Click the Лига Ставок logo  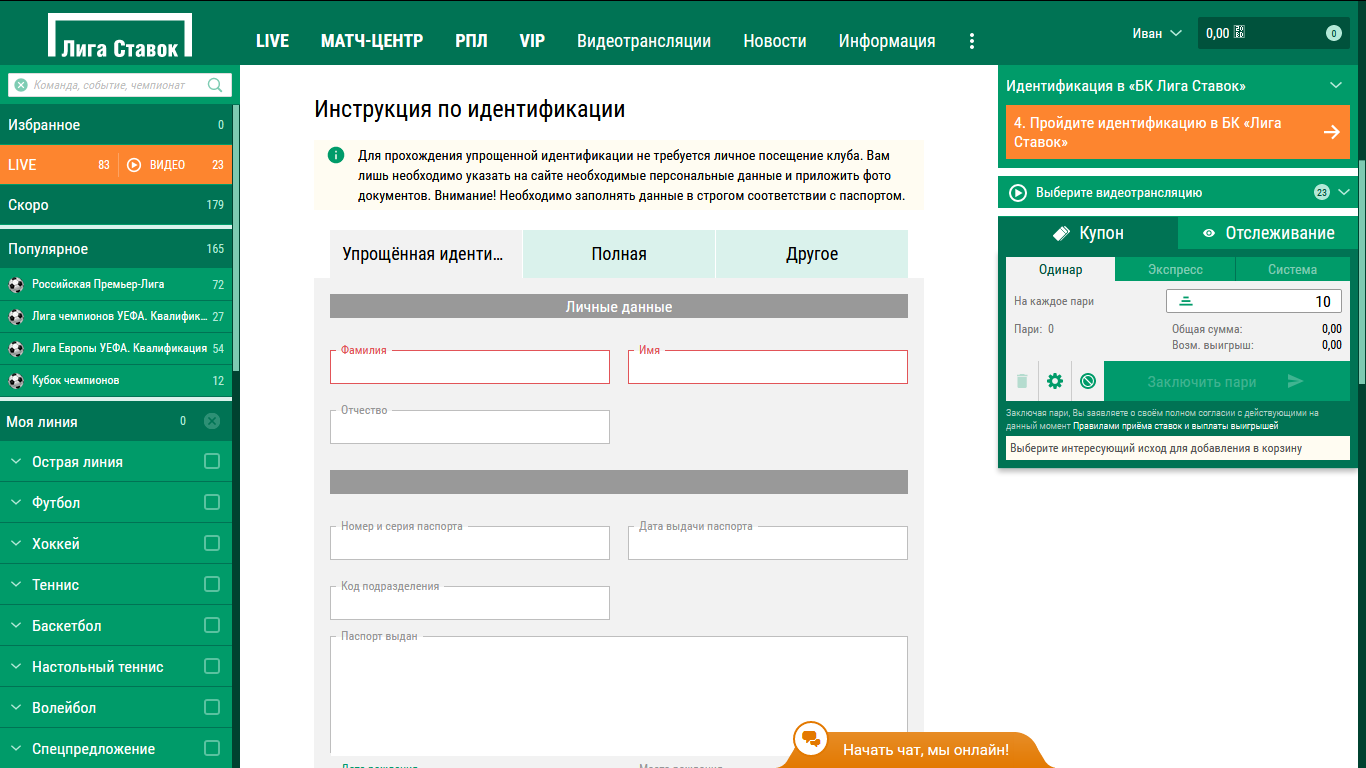(119, 37)
